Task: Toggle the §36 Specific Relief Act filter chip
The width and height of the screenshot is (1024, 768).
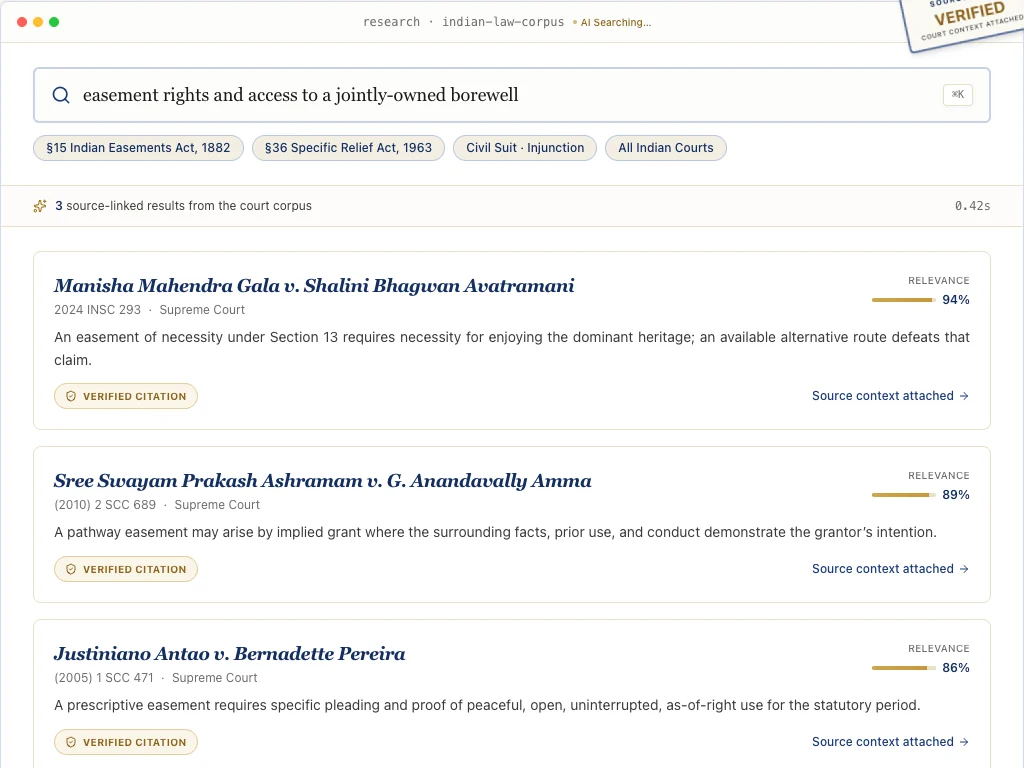Action: [x=348, y=148]
